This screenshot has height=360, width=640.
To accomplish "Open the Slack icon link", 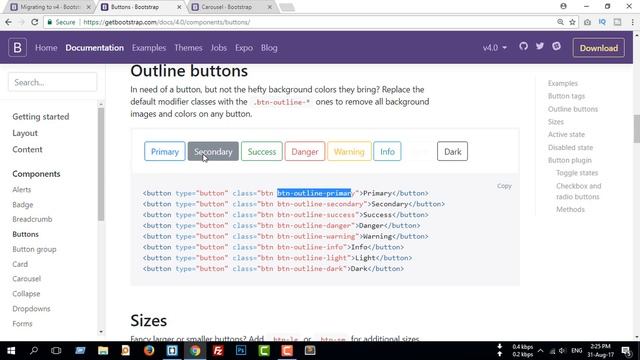I will pyautogui.click(x=556, y=47).
